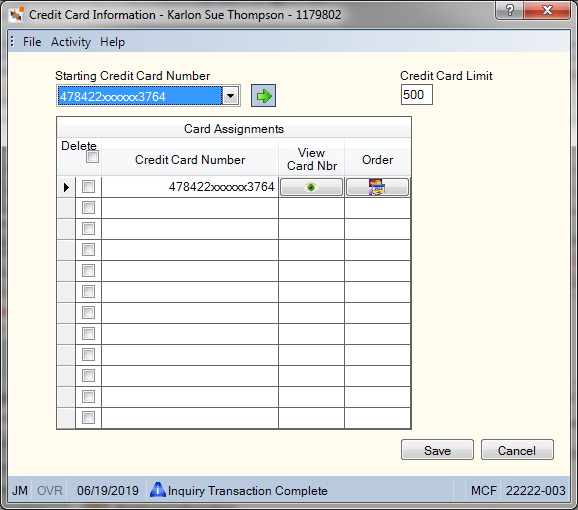Click the Card Assignments table title
The width and height of the screenshot is (578, 510).
click(234, 129)
